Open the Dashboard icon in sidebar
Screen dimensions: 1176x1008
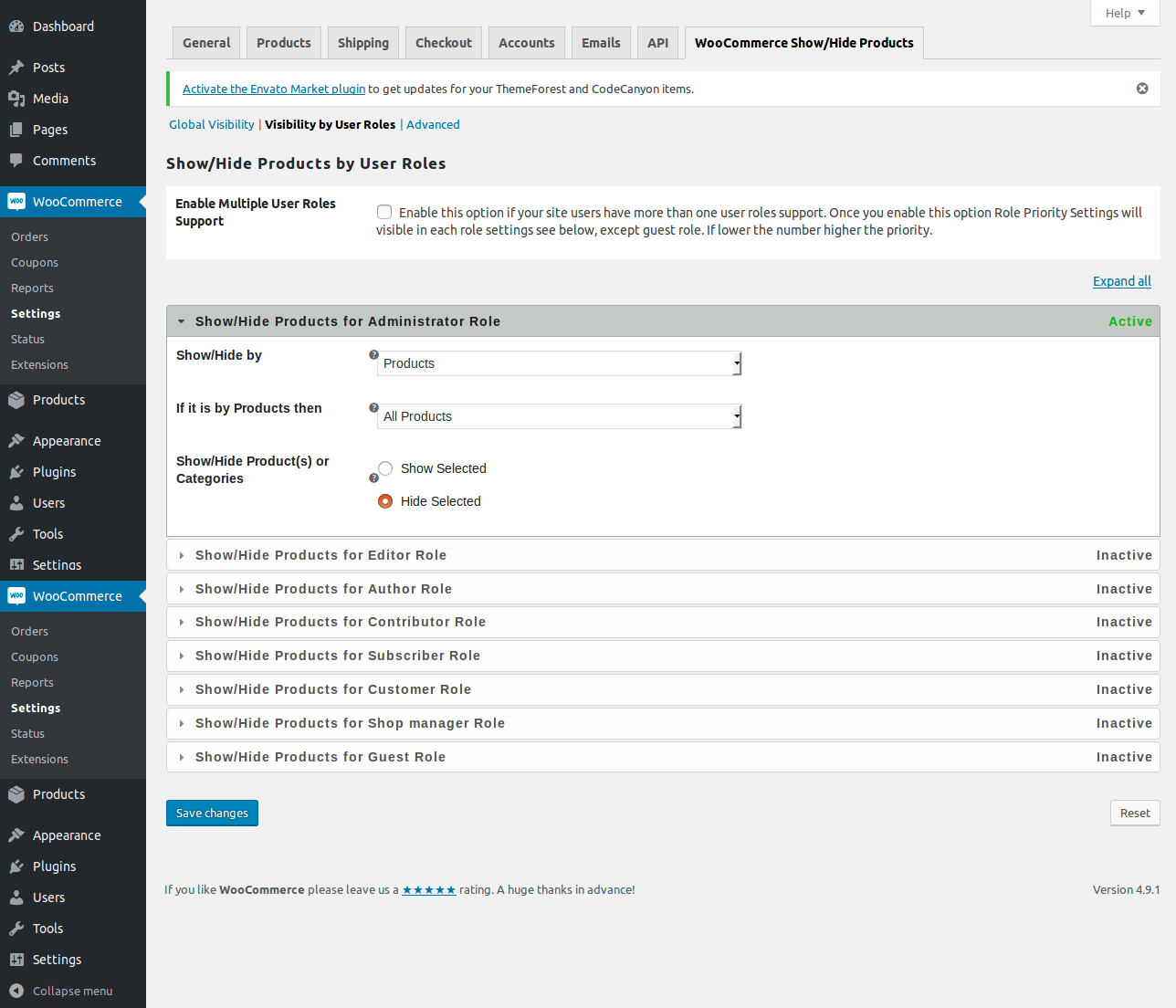[16, 26]
